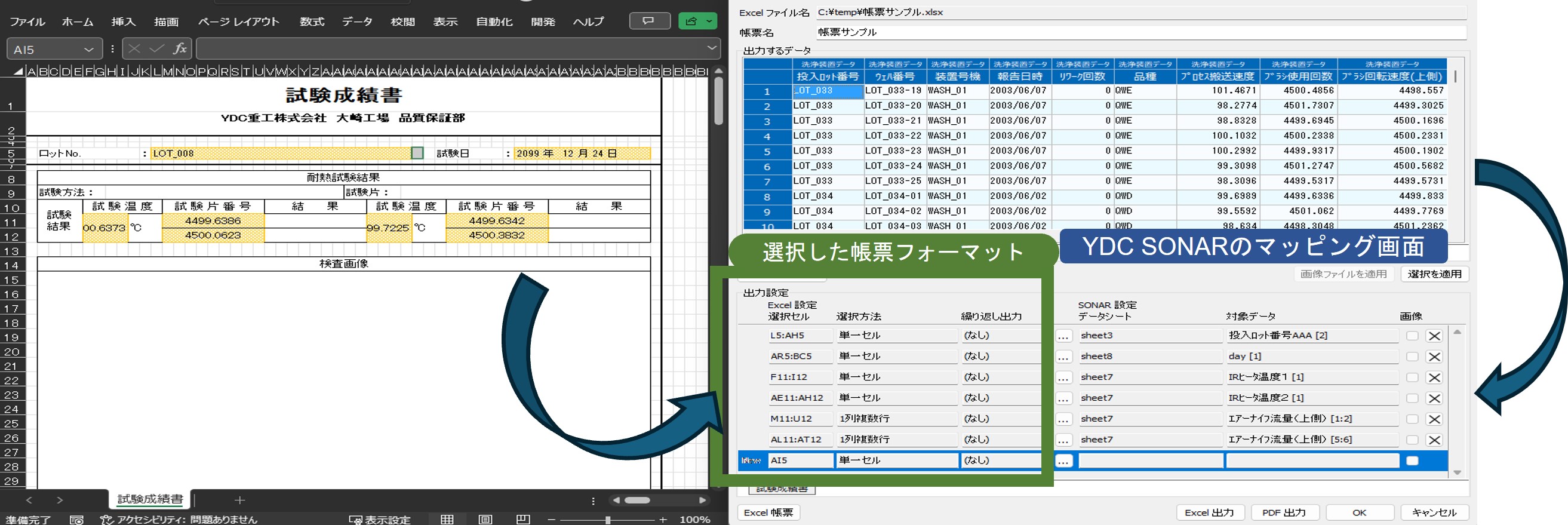This screenshot has height=525, width=1568.
Task: Toggle image checkbox for M11:U12 row
Action: pyautogui.click(x=1412, y=419)
